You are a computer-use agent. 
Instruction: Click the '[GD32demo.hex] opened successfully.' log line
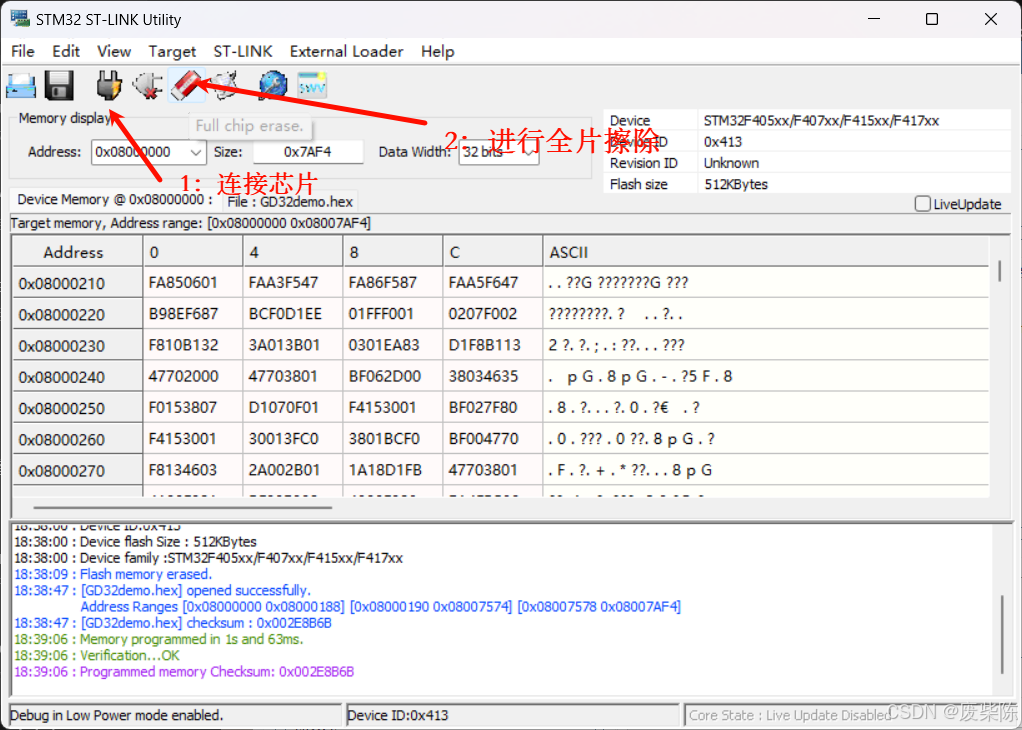point(163,591)
